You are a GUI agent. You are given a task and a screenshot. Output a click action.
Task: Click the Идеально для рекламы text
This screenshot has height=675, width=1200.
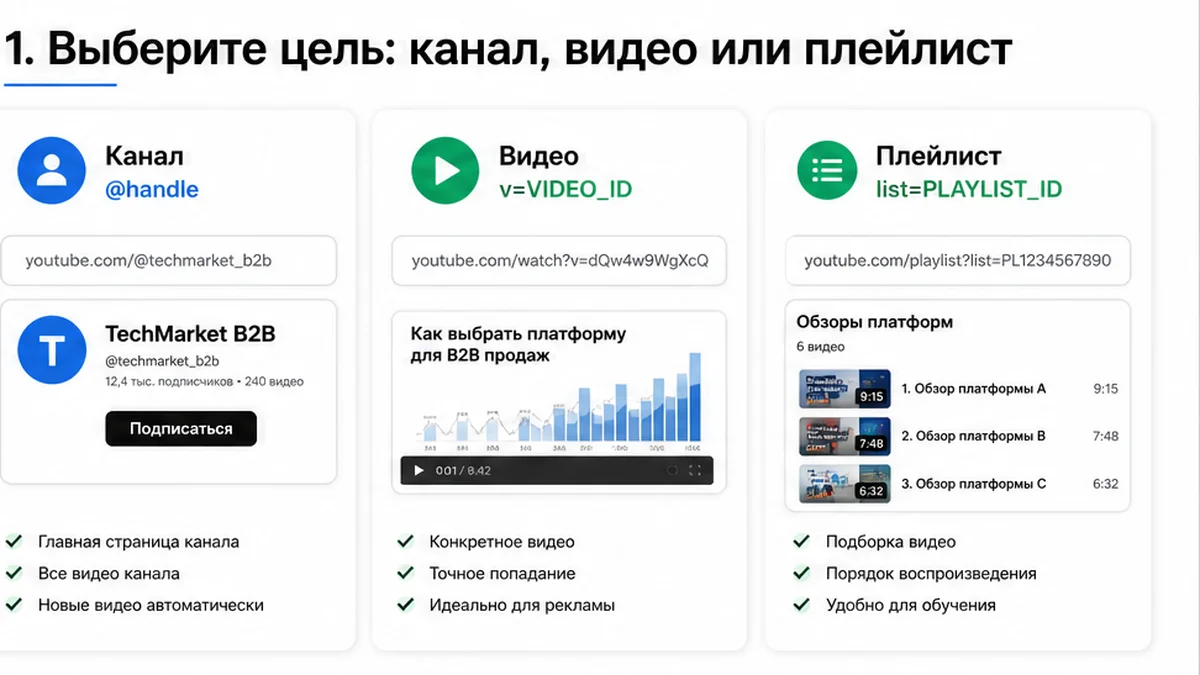click(x=522, y=605)
